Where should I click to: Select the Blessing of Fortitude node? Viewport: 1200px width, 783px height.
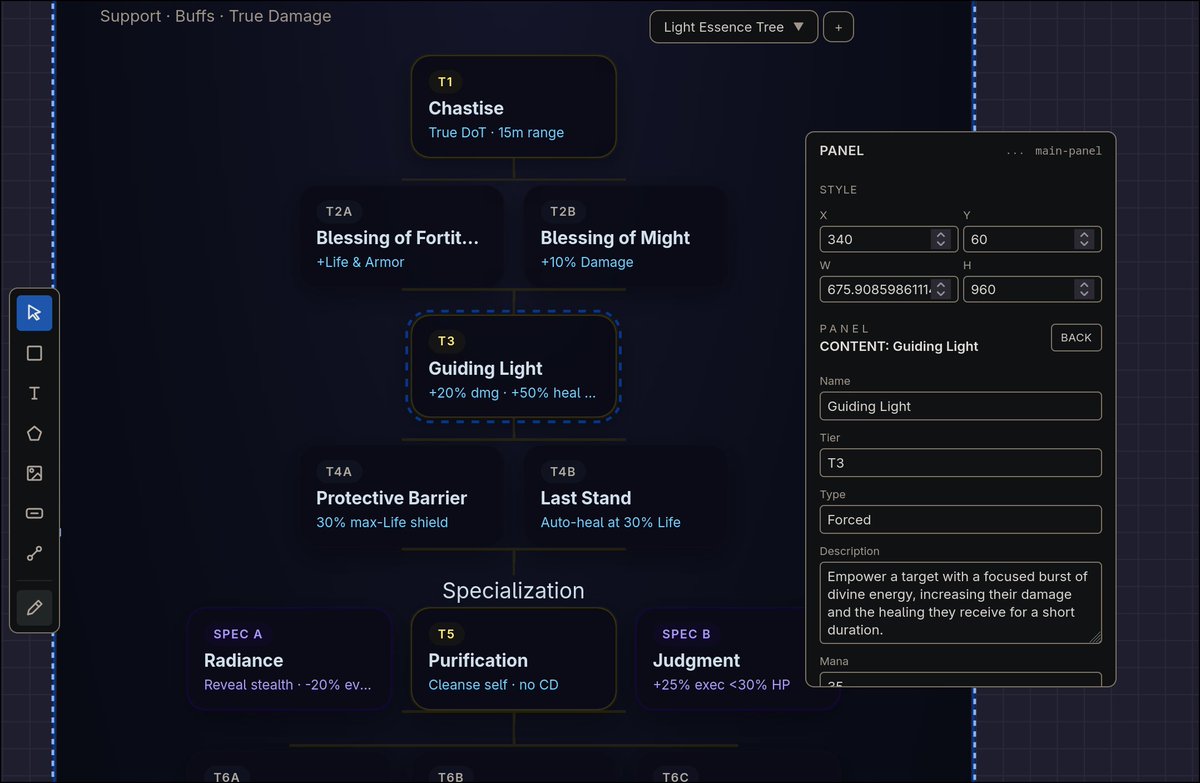[x=401, y=237]
